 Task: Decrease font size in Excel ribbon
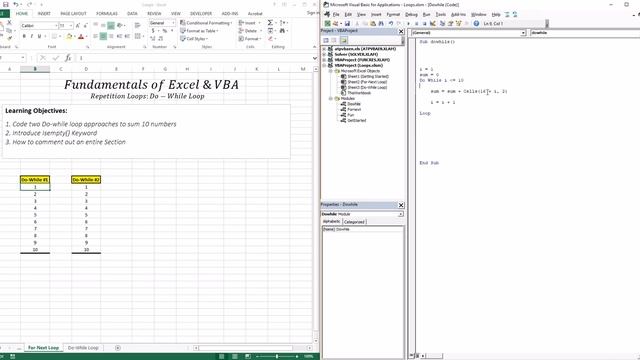pos(86,26)
